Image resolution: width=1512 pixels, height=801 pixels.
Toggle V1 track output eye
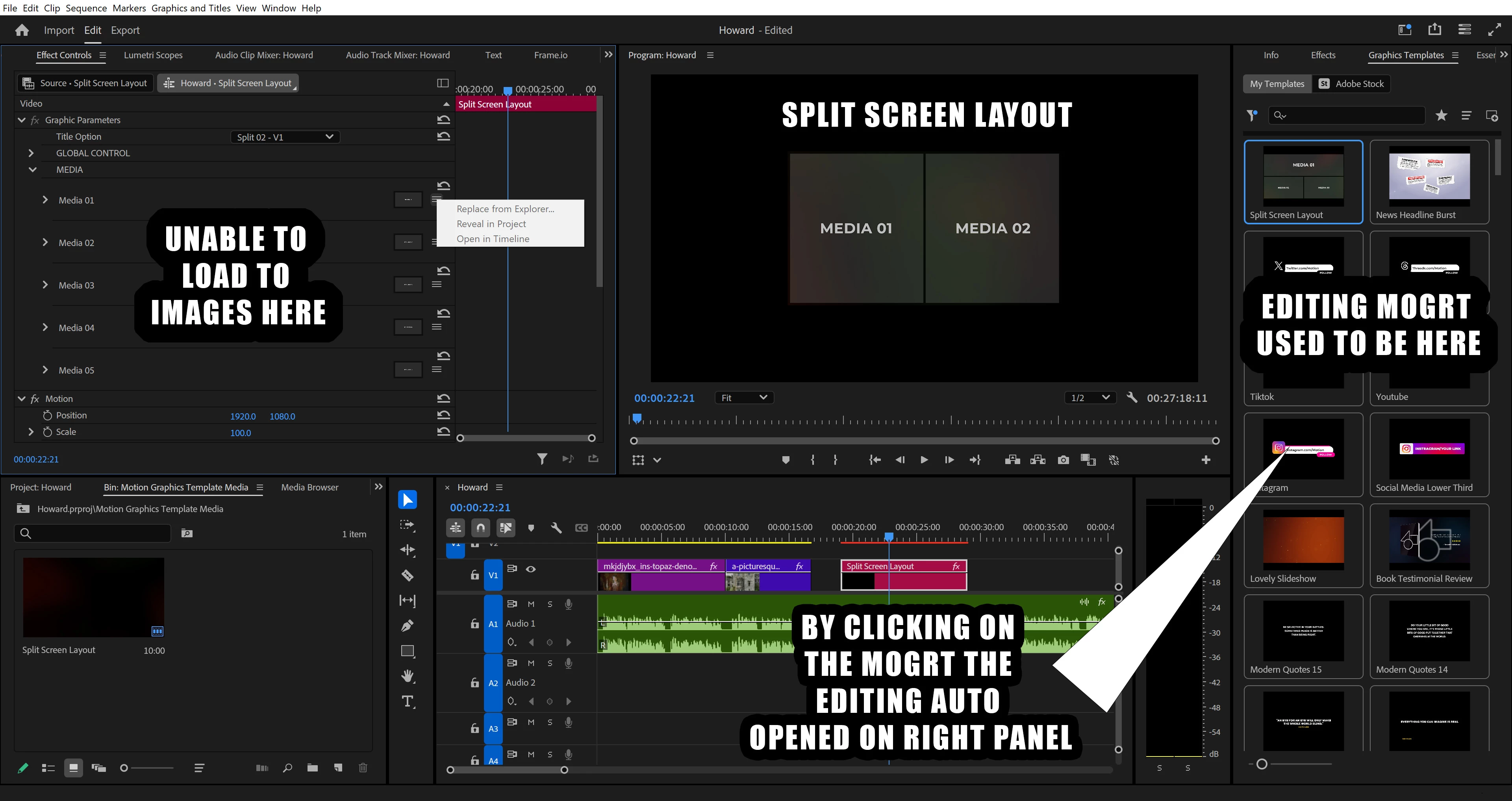tap(531, 569)
